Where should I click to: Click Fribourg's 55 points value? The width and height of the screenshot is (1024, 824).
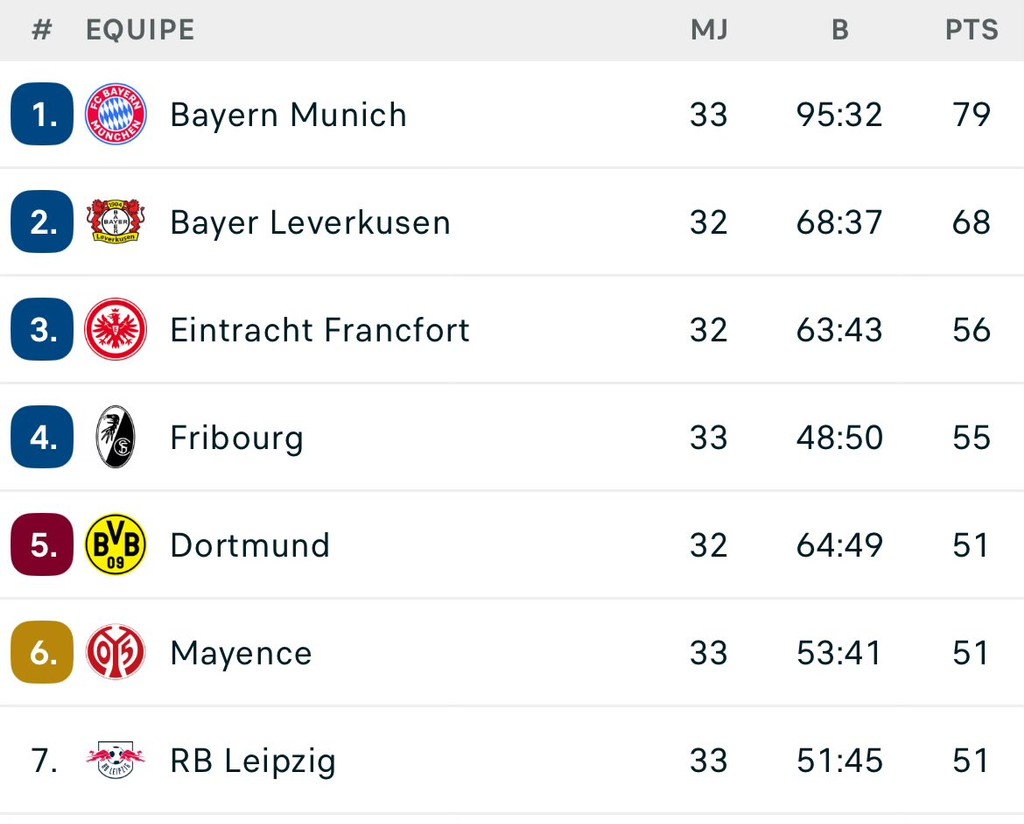971,437
